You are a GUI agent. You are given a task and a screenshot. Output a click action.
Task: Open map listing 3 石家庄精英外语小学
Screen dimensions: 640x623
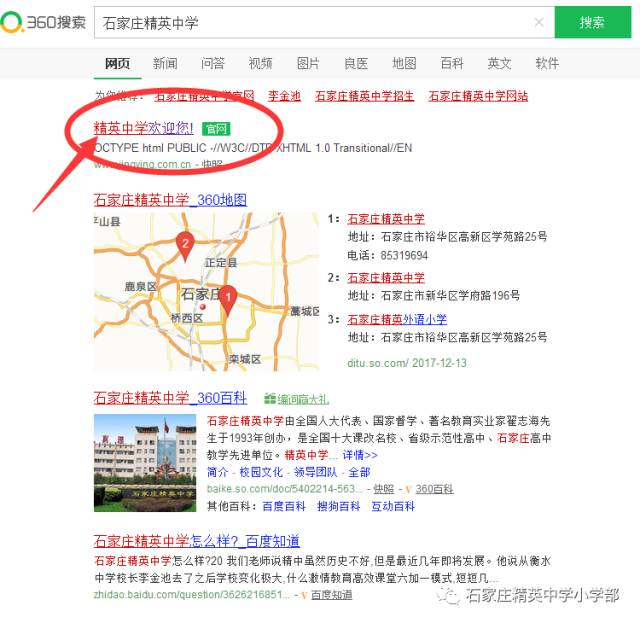(x=397, y=319)
